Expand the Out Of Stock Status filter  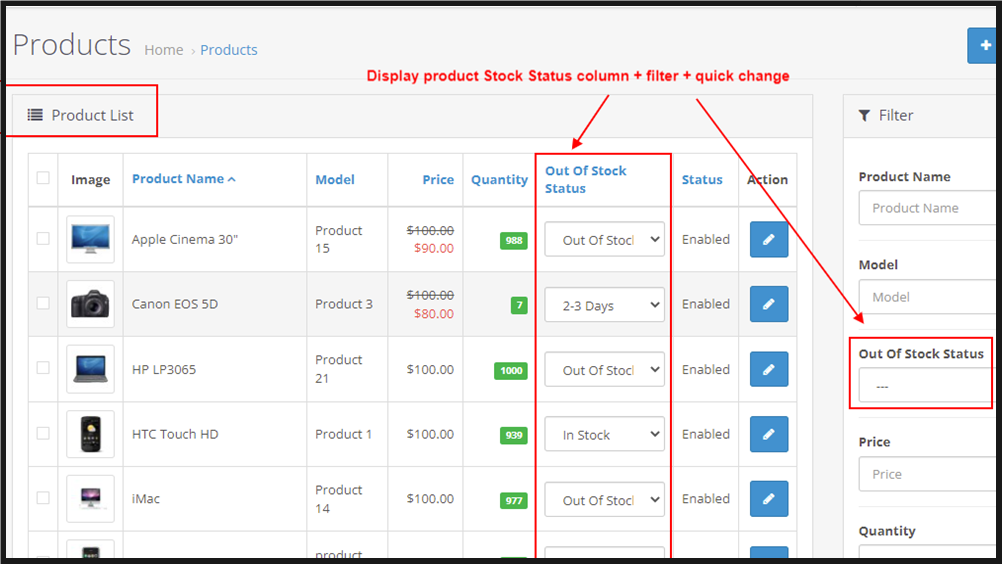[x=925, y=386]
